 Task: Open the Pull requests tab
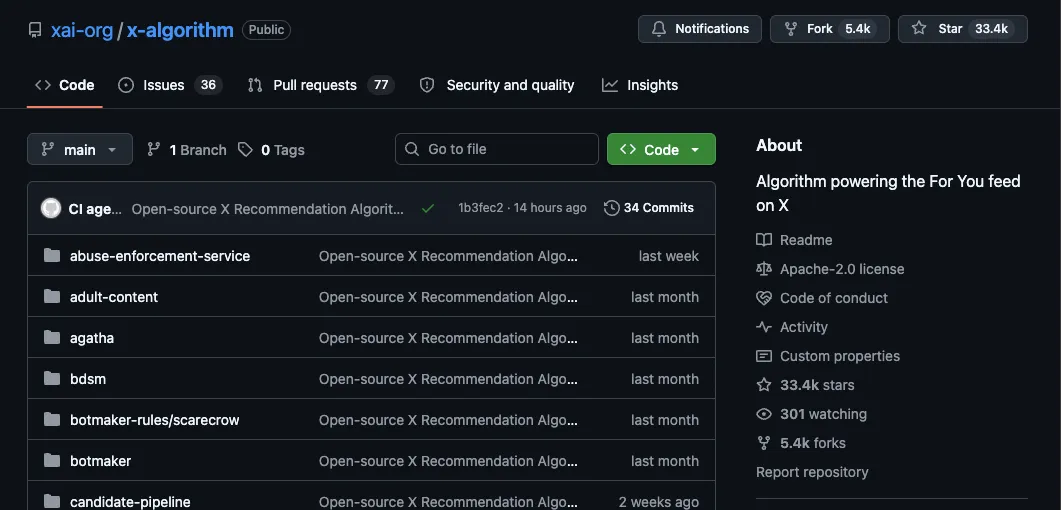tap(321, 85)
